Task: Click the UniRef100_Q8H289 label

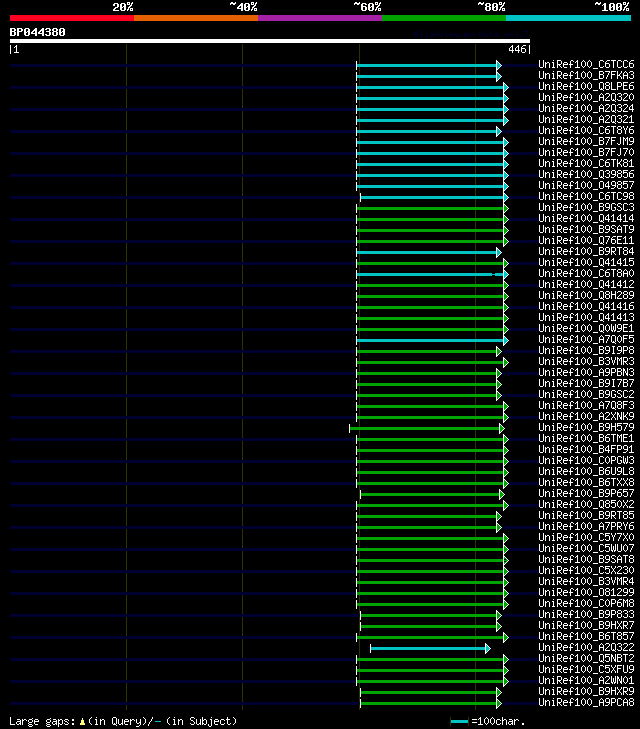Action: [586, 295]
